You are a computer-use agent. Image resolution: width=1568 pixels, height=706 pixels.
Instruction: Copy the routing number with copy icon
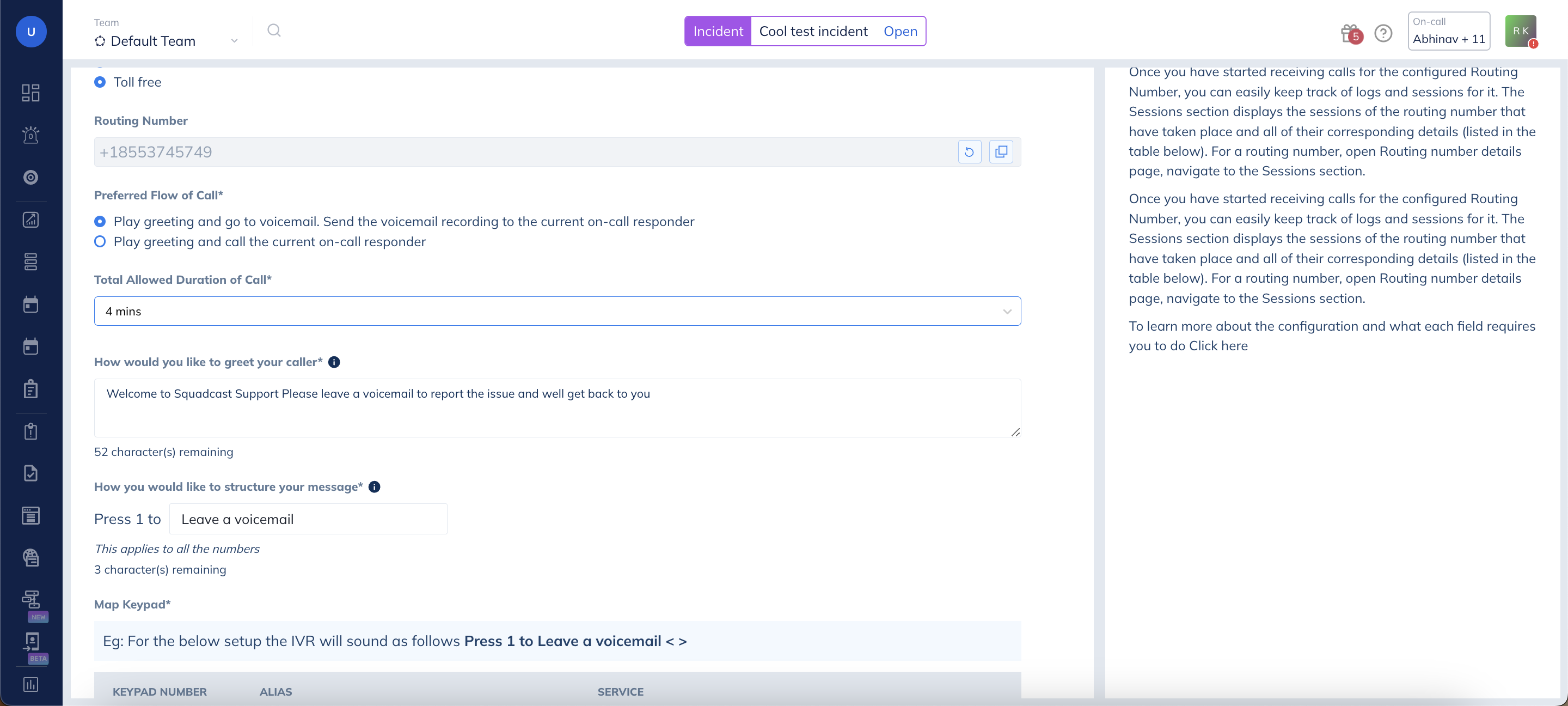[x=1001, y=153]
